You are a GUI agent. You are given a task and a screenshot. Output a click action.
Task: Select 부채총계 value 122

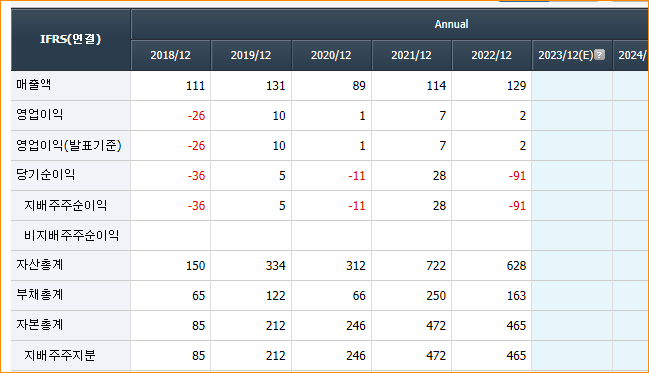[x=276, y=296]
